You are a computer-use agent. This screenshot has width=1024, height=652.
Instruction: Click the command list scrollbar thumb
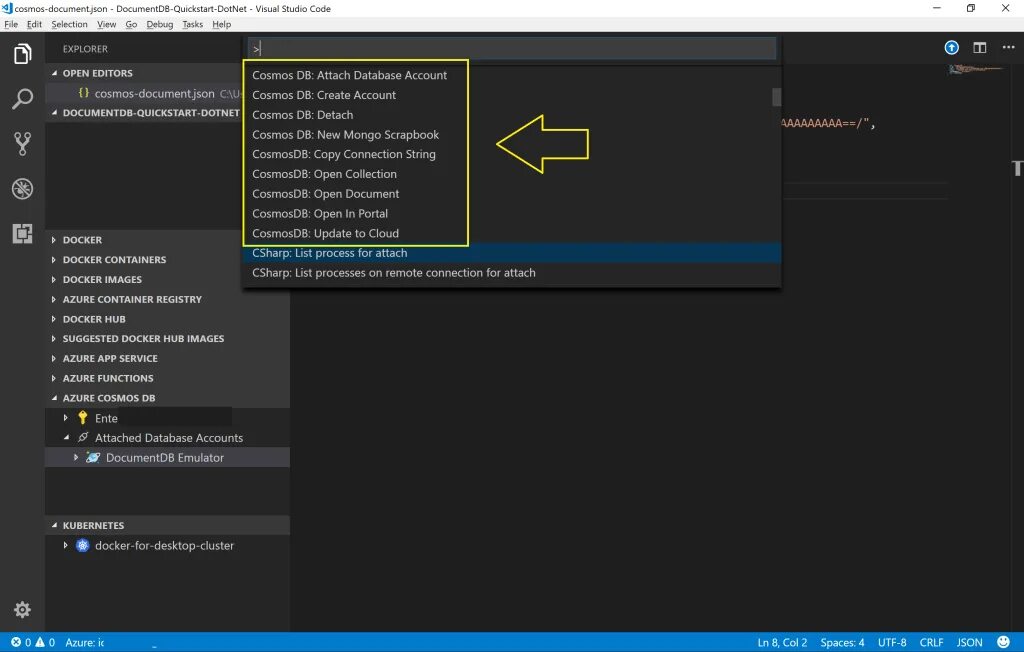click(x=776, y=97)
